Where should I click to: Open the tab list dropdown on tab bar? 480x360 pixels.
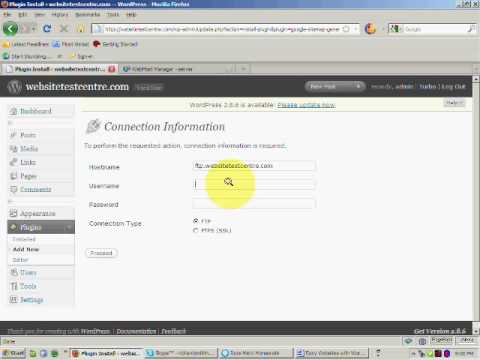coord(475,69)
